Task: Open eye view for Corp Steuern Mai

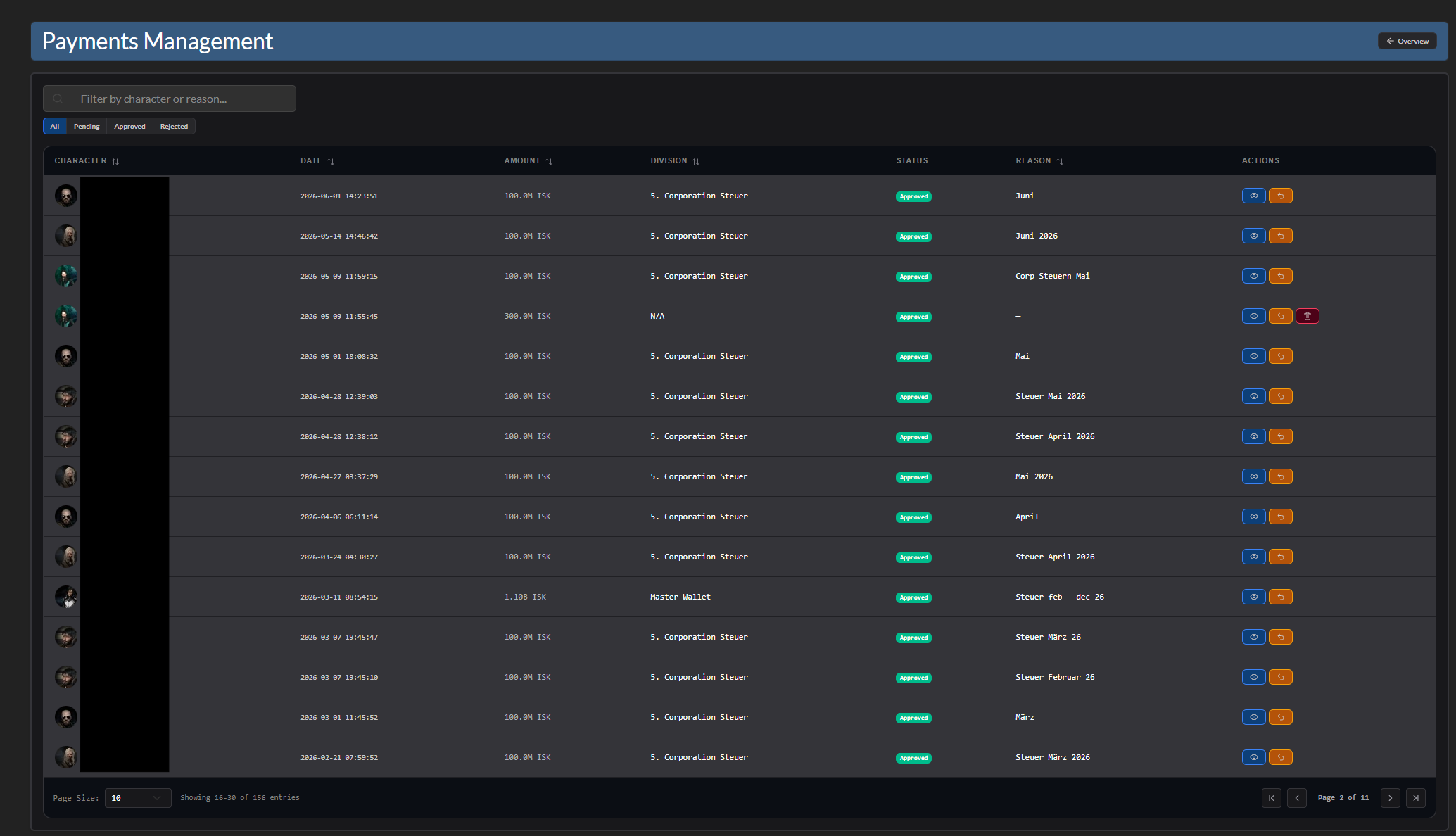Action: click(x=1253, y=276)
